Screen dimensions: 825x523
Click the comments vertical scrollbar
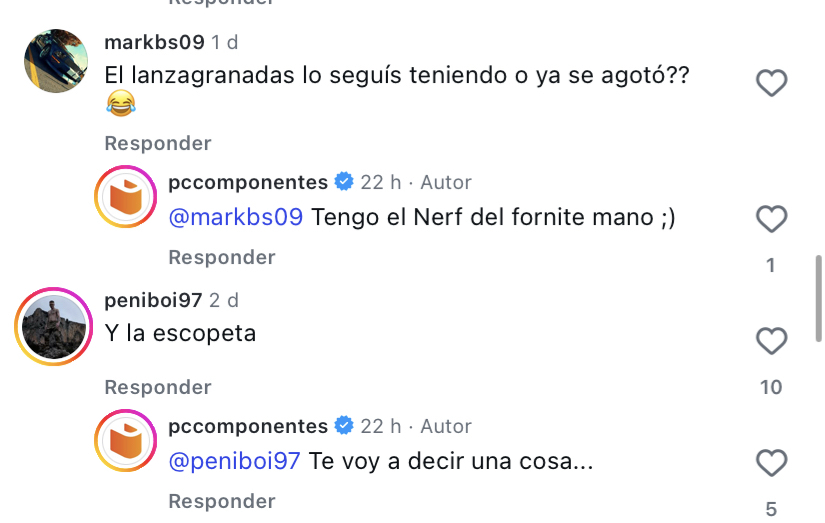(816, 300)
